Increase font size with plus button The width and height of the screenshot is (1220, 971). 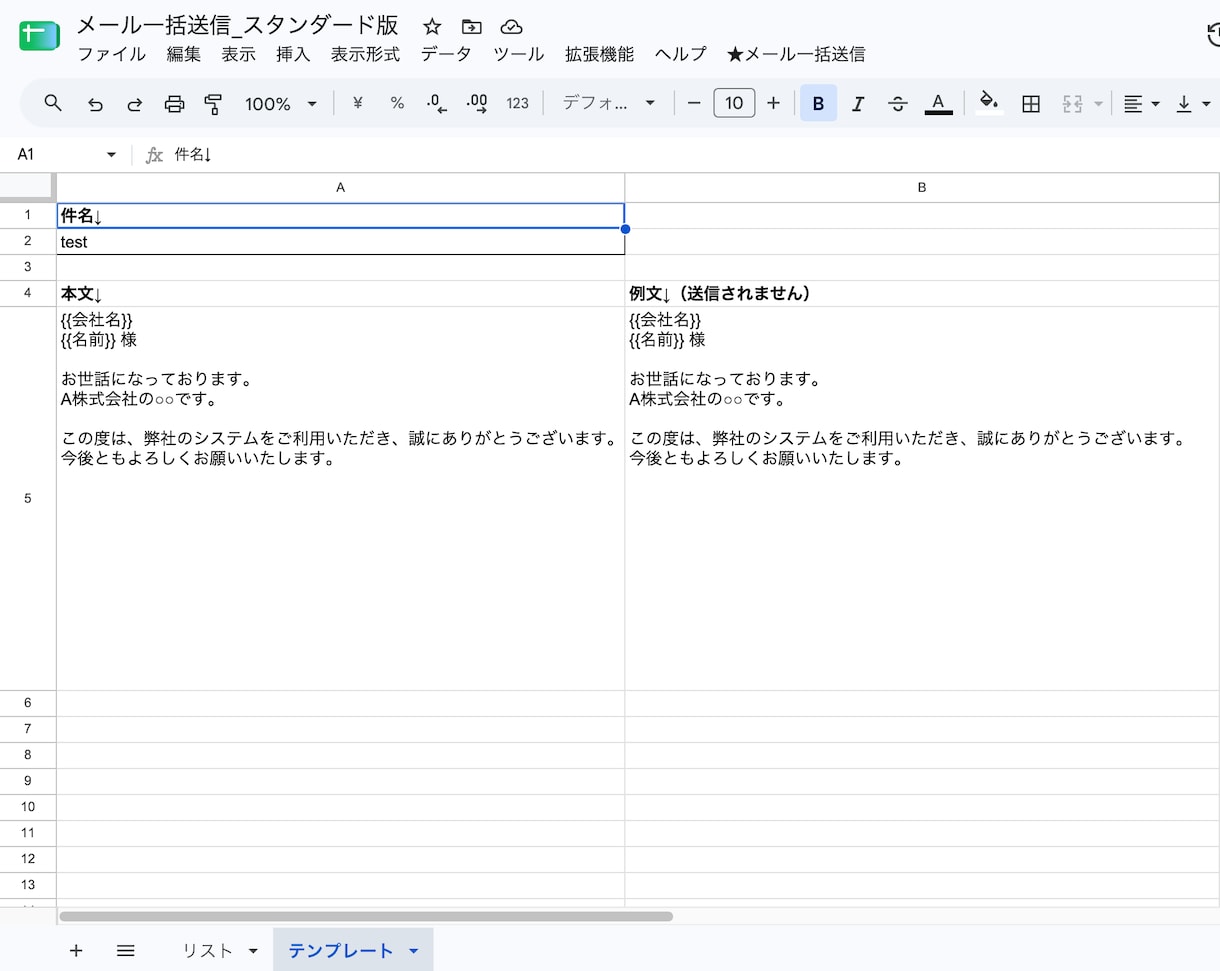click(x=773, y=103)
